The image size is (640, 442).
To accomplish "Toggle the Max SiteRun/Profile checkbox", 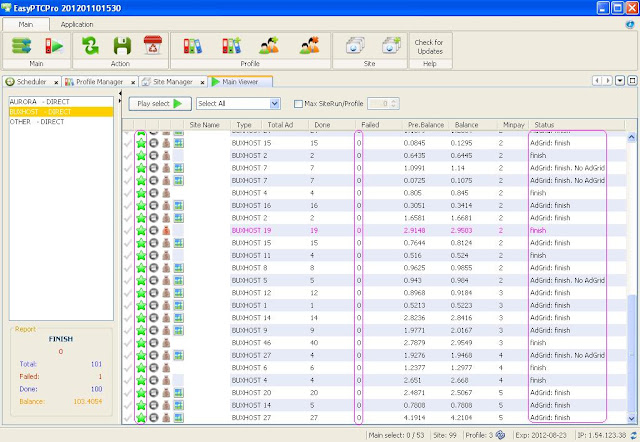I will point(298,104).
